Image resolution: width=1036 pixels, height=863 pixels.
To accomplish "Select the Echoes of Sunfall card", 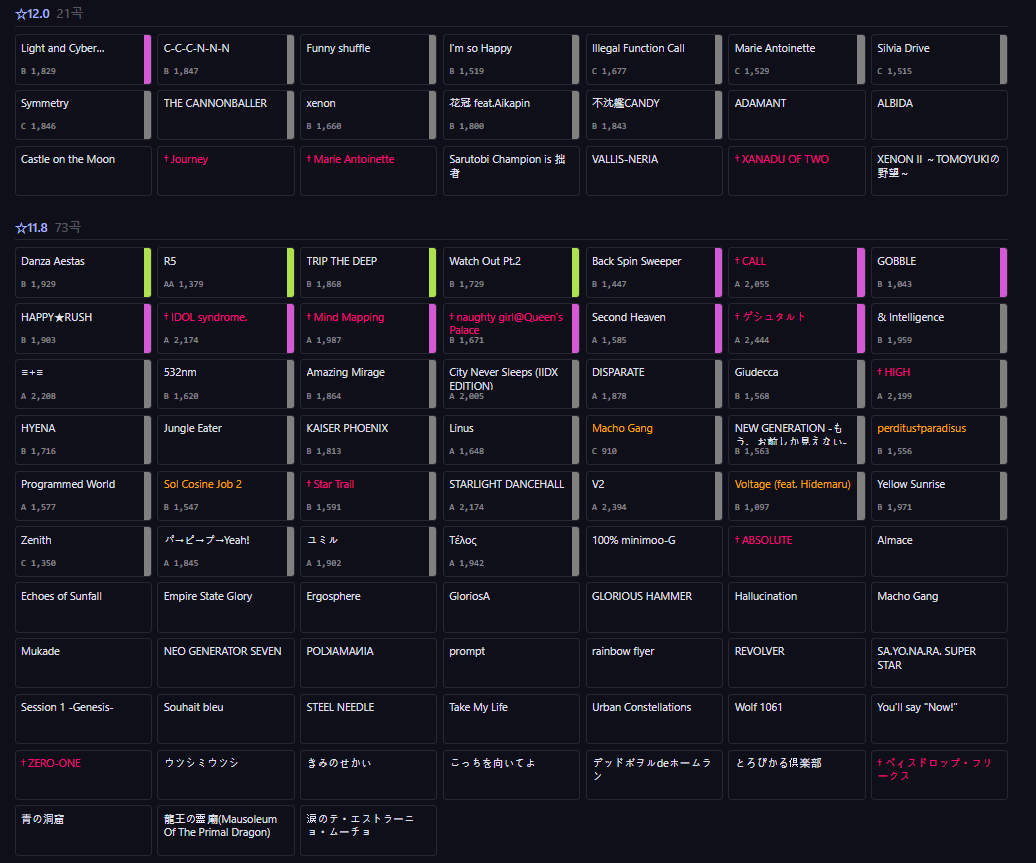I will click(83, 607).
